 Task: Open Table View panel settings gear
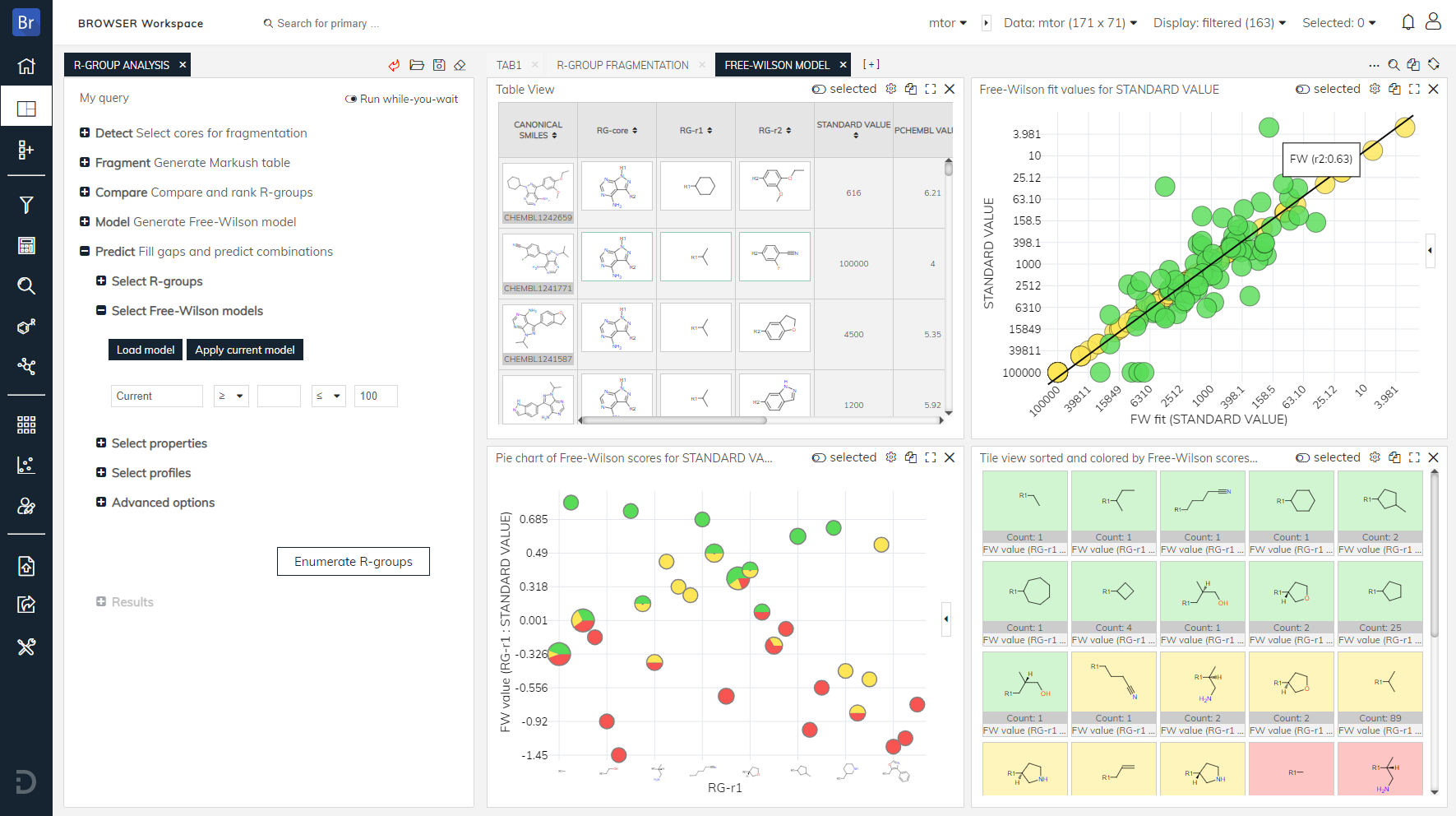point(891,89)
